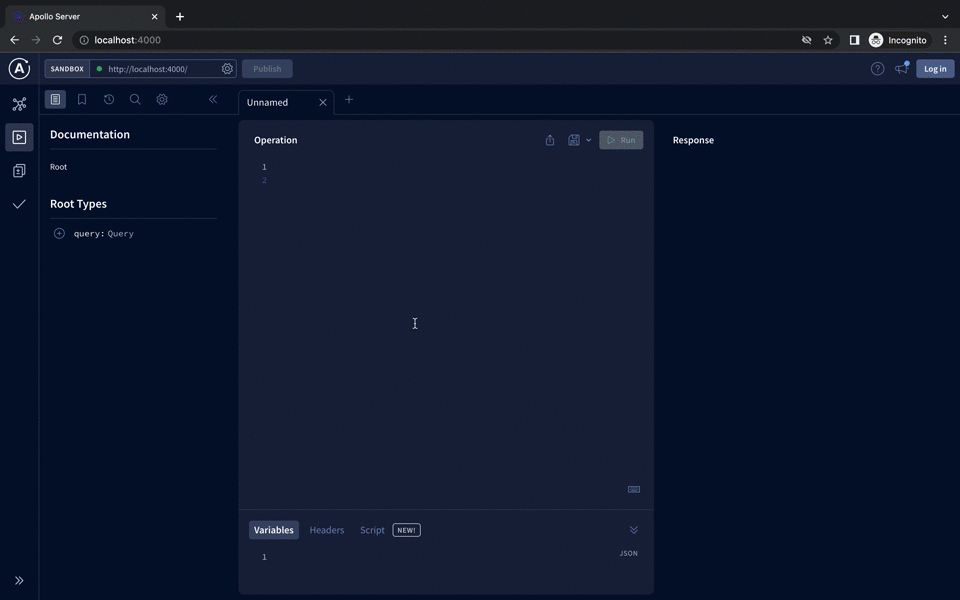Open search with the magnifier icon
The width and height of the screenshot is (960, 600).
135,99
